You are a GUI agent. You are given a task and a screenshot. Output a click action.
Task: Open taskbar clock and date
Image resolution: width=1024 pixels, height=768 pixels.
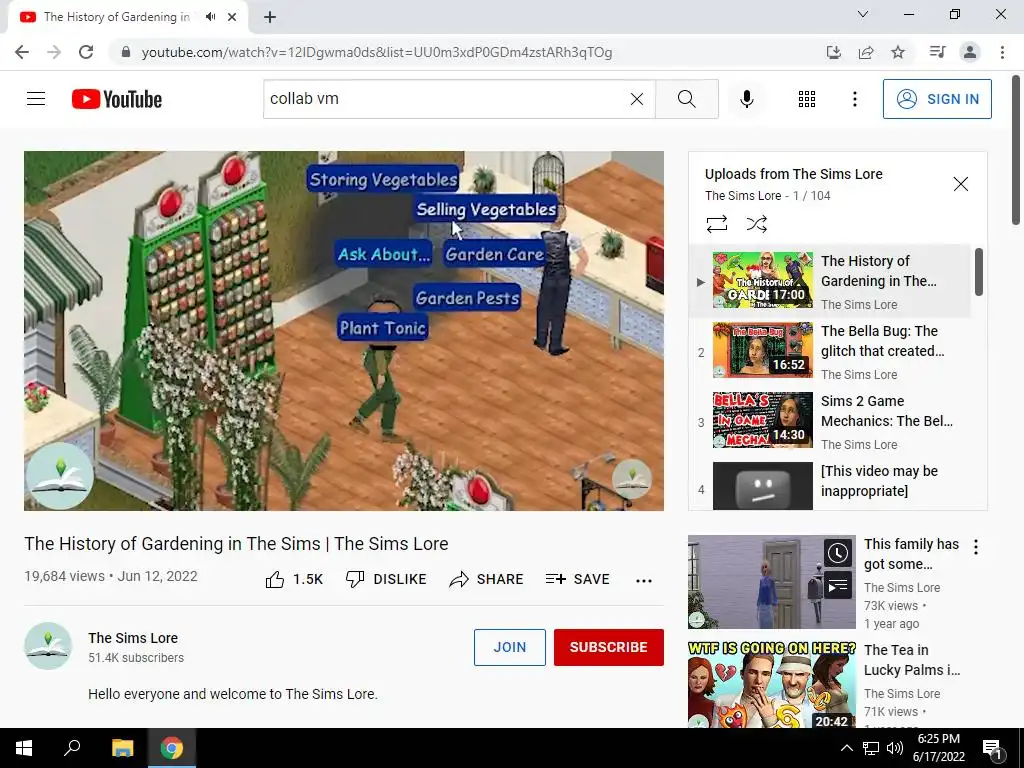point(938,748)
